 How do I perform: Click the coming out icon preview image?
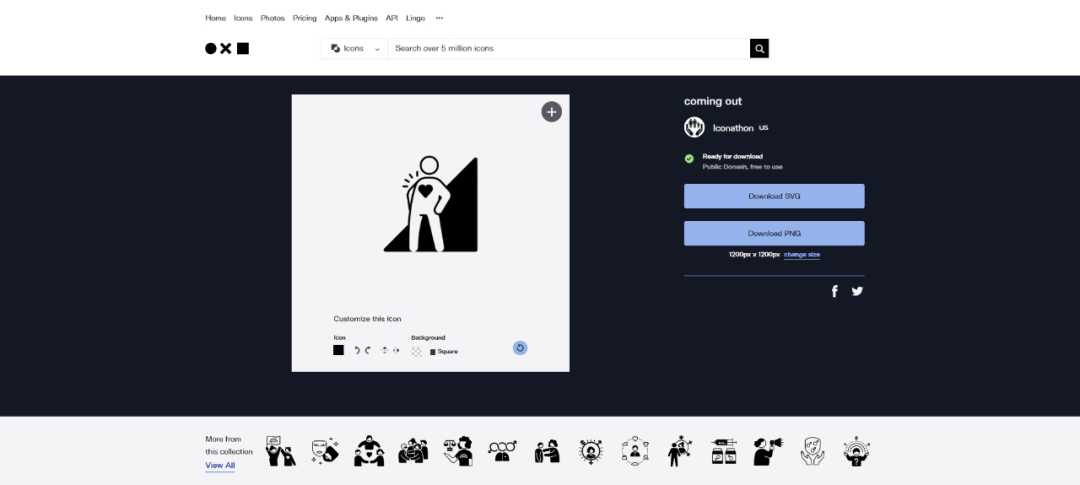pyautogui.click(x=430, y=205)
